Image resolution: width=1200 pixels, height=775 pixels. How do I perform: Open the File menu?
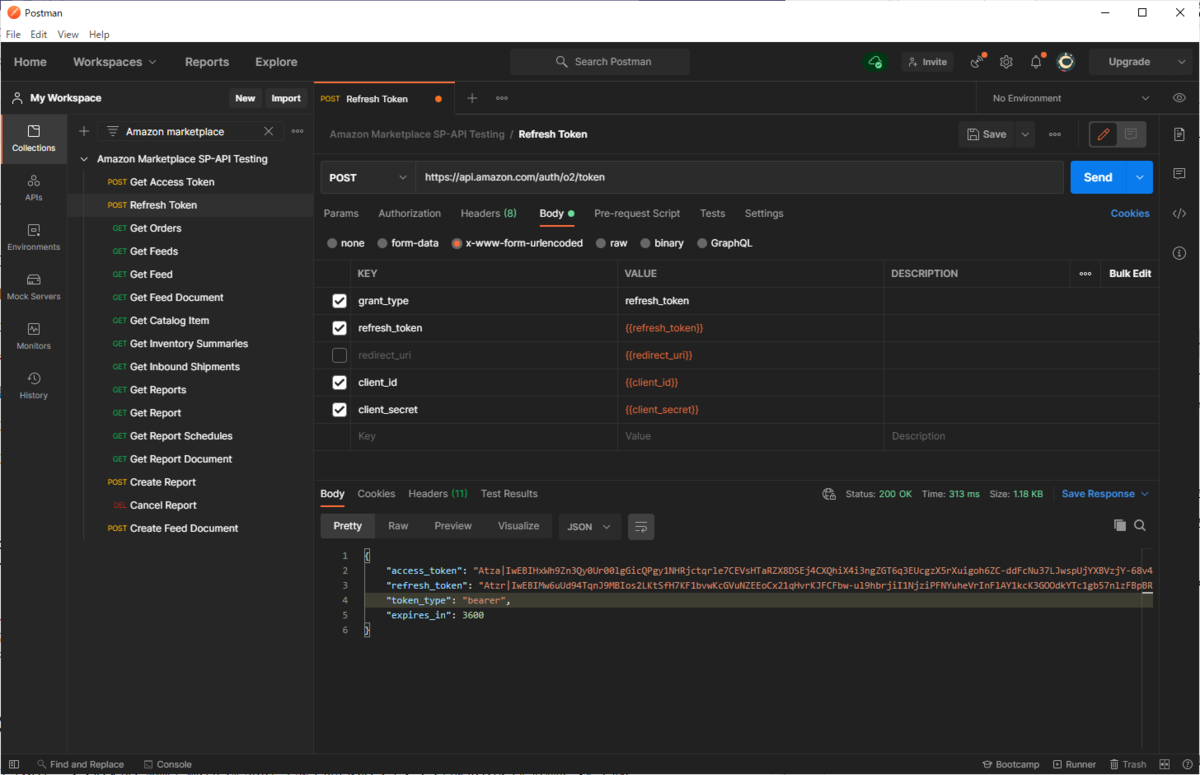(13, 34)
